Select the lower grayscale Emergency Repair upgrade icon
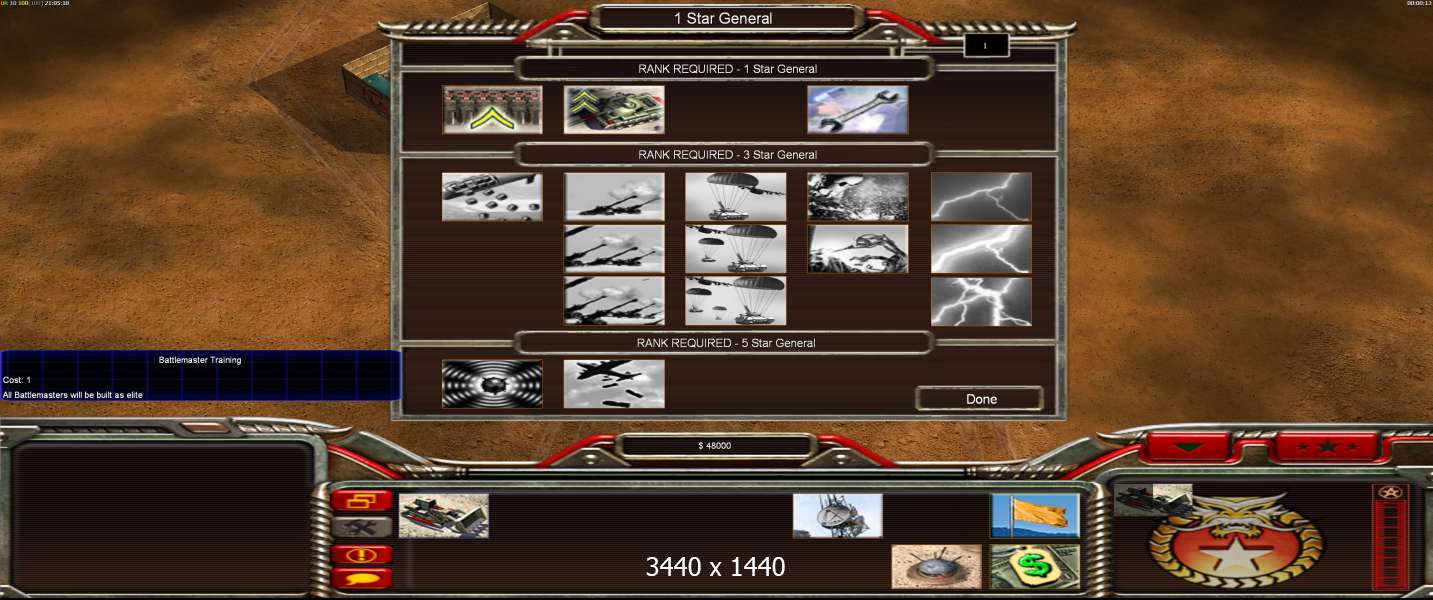 point(858,248)
